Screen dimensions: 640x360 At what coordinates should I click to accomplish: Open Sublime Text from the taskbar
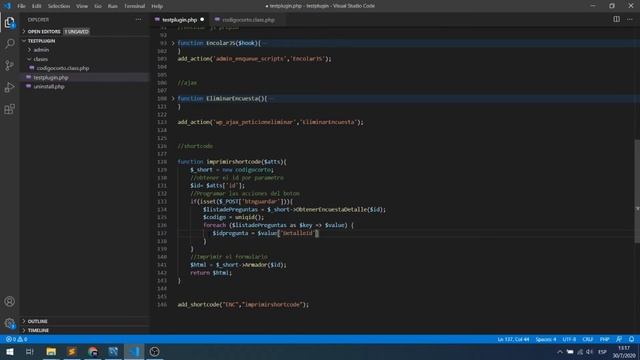72,351
